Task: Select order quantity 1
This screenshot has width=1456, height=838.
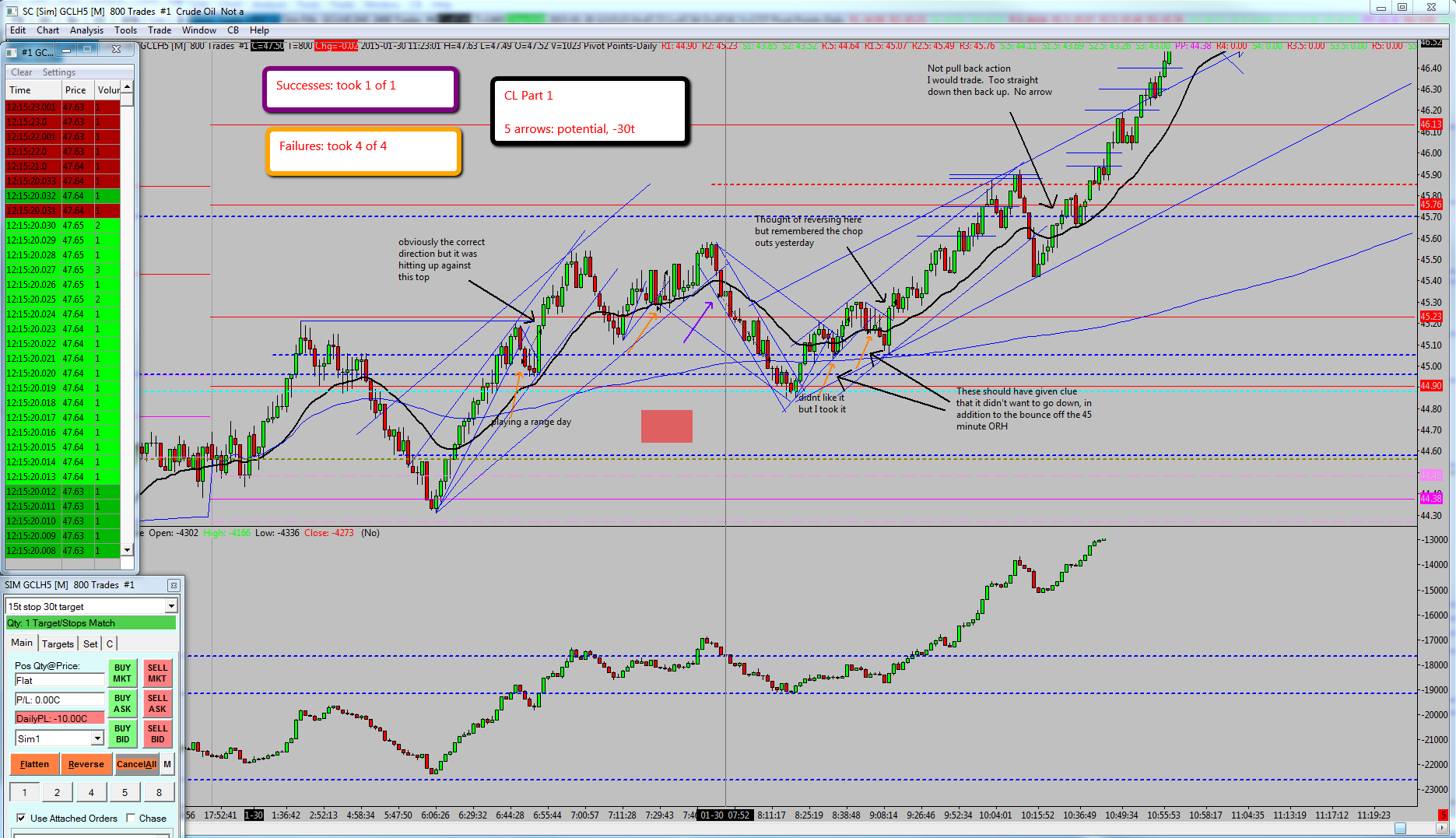Action: (x=24, y=792)
